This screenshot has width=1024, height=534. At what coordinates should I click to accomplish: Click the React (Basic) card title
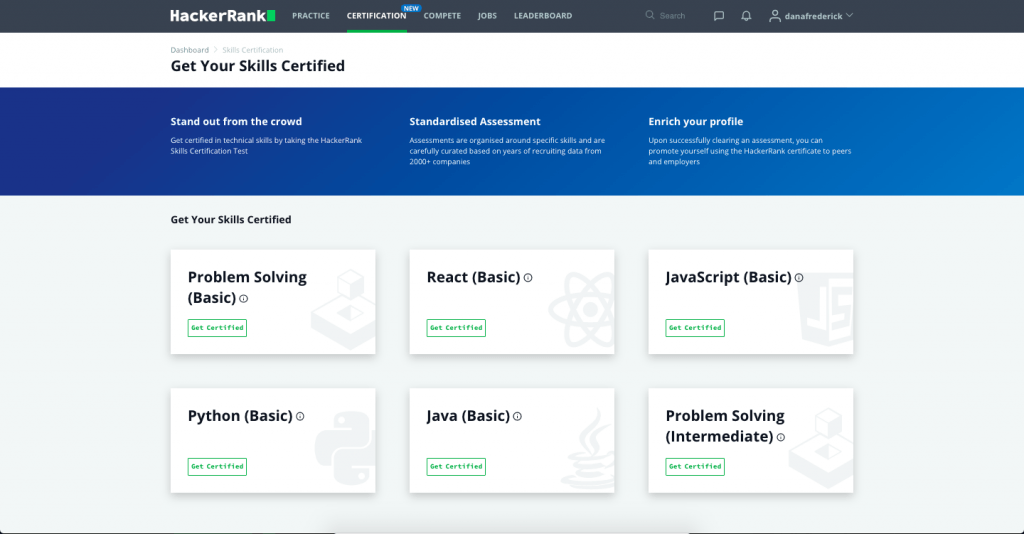[x=473, y=277]
